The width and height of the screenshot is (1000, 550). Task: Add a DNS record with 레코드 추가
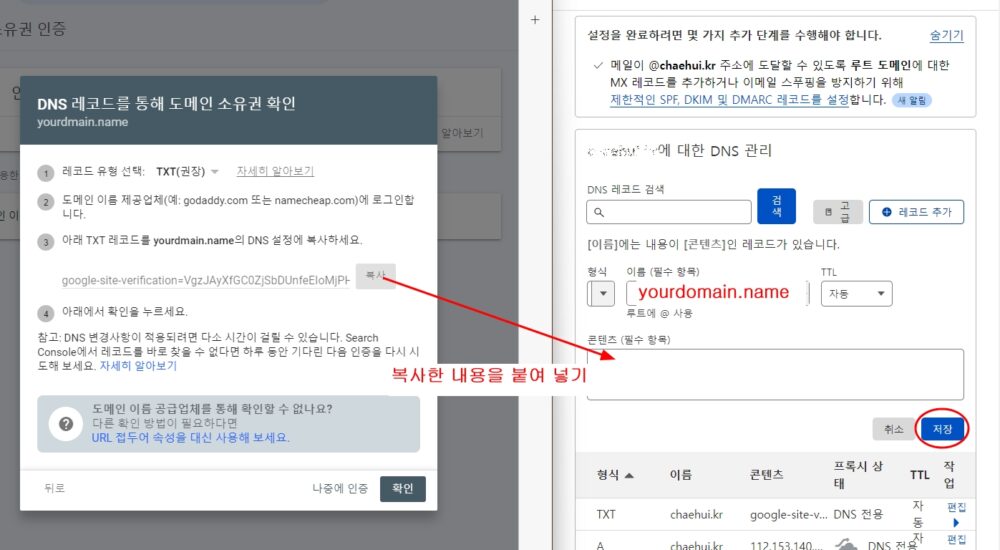[916, 212]
